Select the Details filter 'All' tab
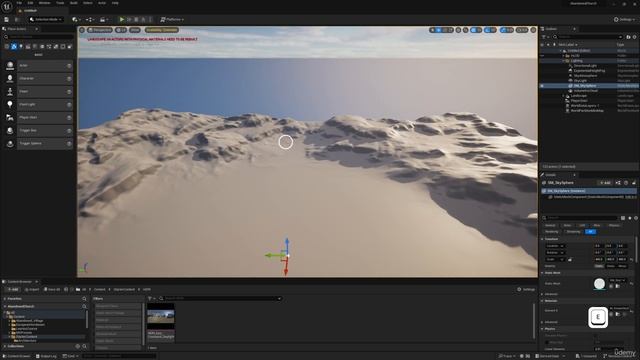This screenshot has width=640, height=360. [590, 231]
